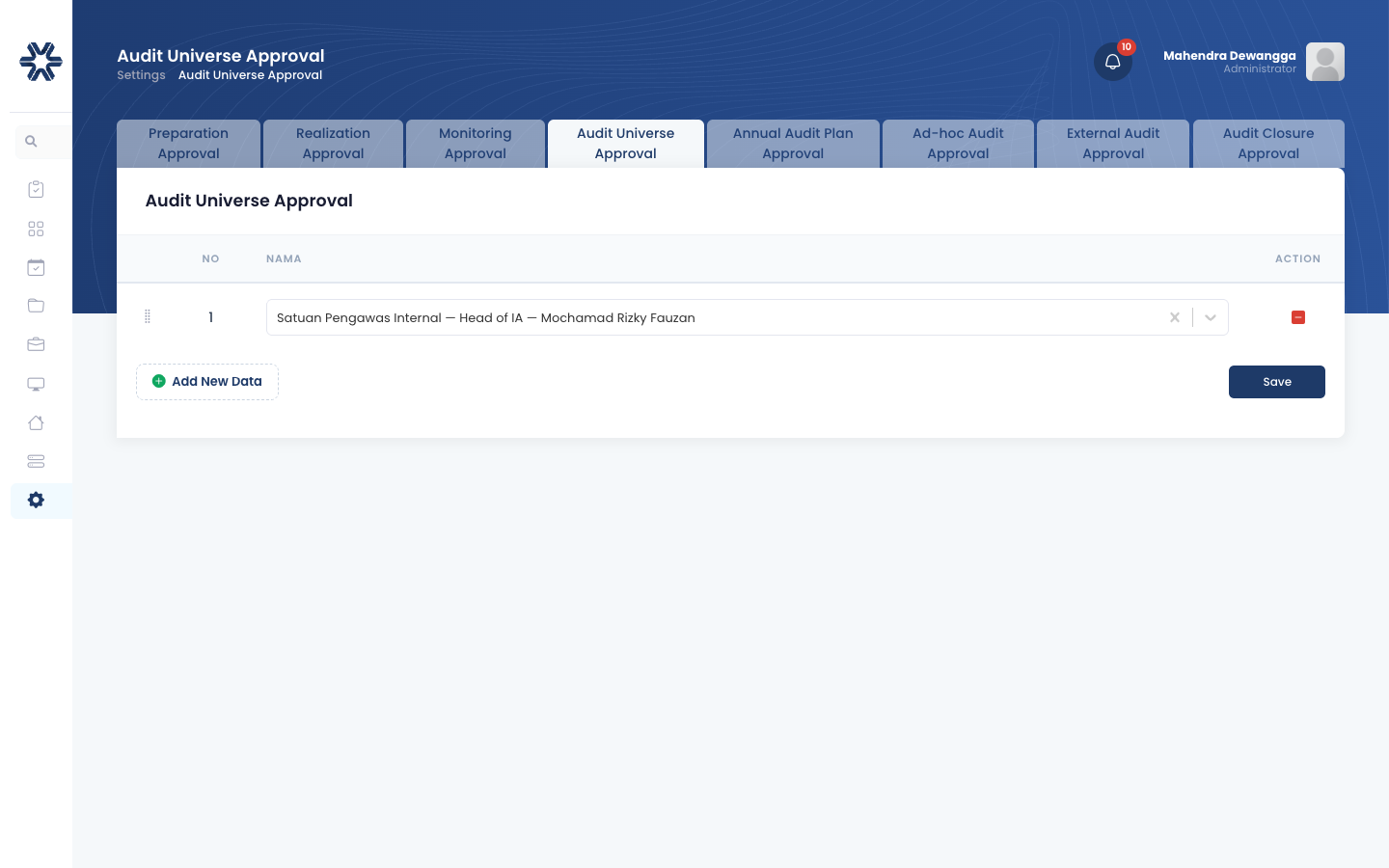1389x868 pixels.
Task: Click the ACTION column header
Action: [1298, 258]
